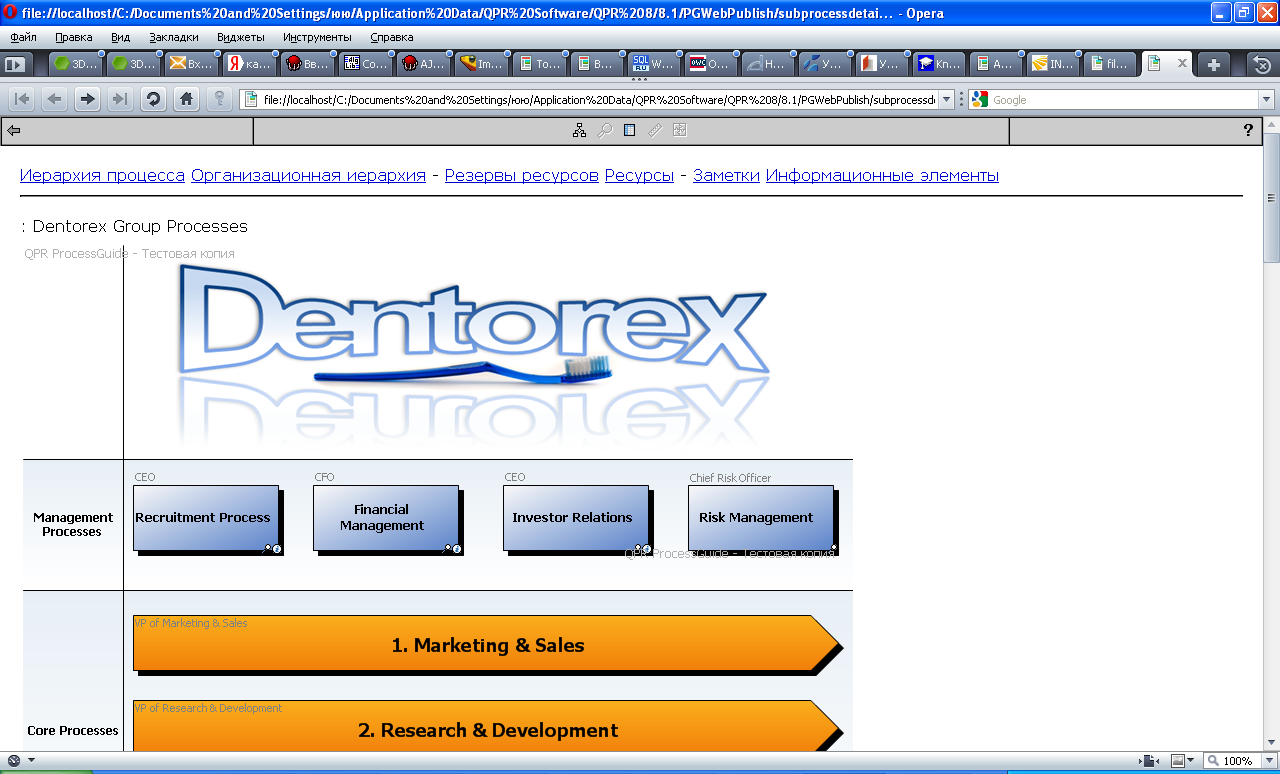The image size is (1280, 774).
Task: Open the Recruitment Process box
Action: [206, 518]
